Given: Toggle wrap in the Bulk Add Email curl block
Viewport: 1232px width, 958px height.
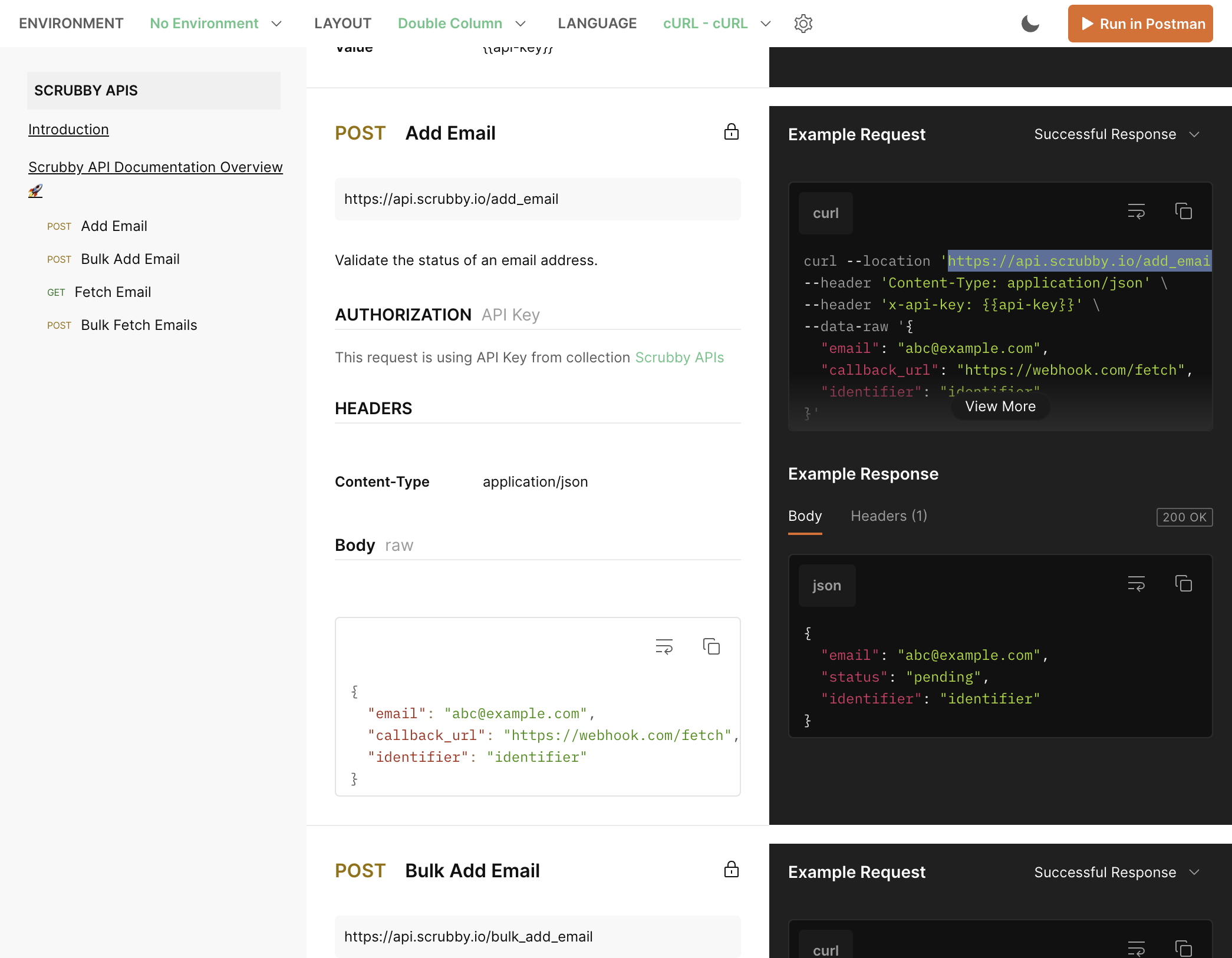Looking at the screenshot, I should [1136, 949].
